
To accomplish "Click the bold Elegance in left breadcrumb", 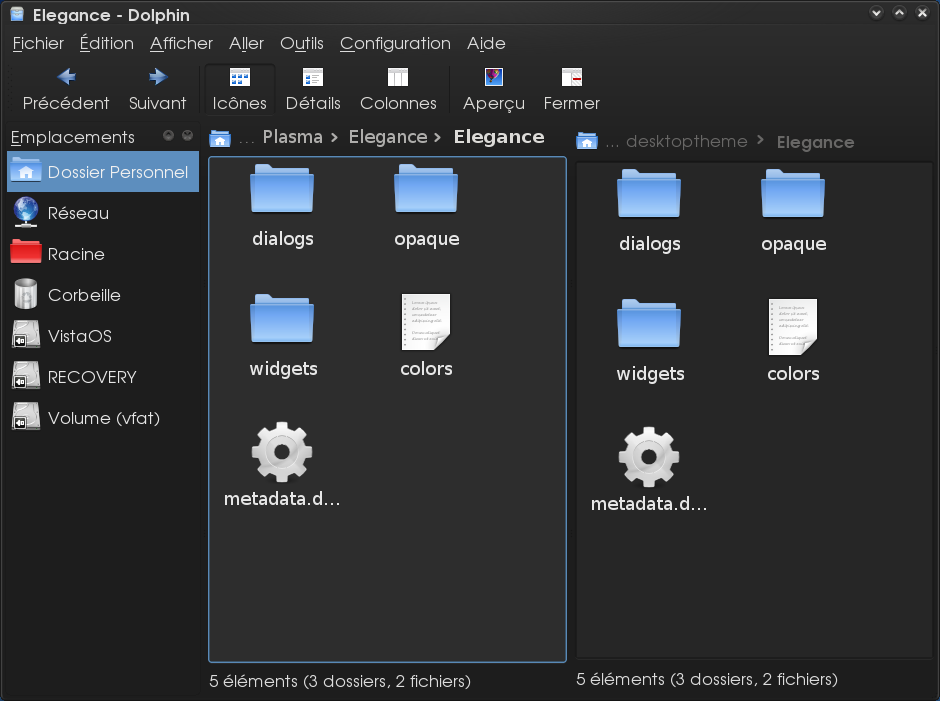I will coord(499,137).
